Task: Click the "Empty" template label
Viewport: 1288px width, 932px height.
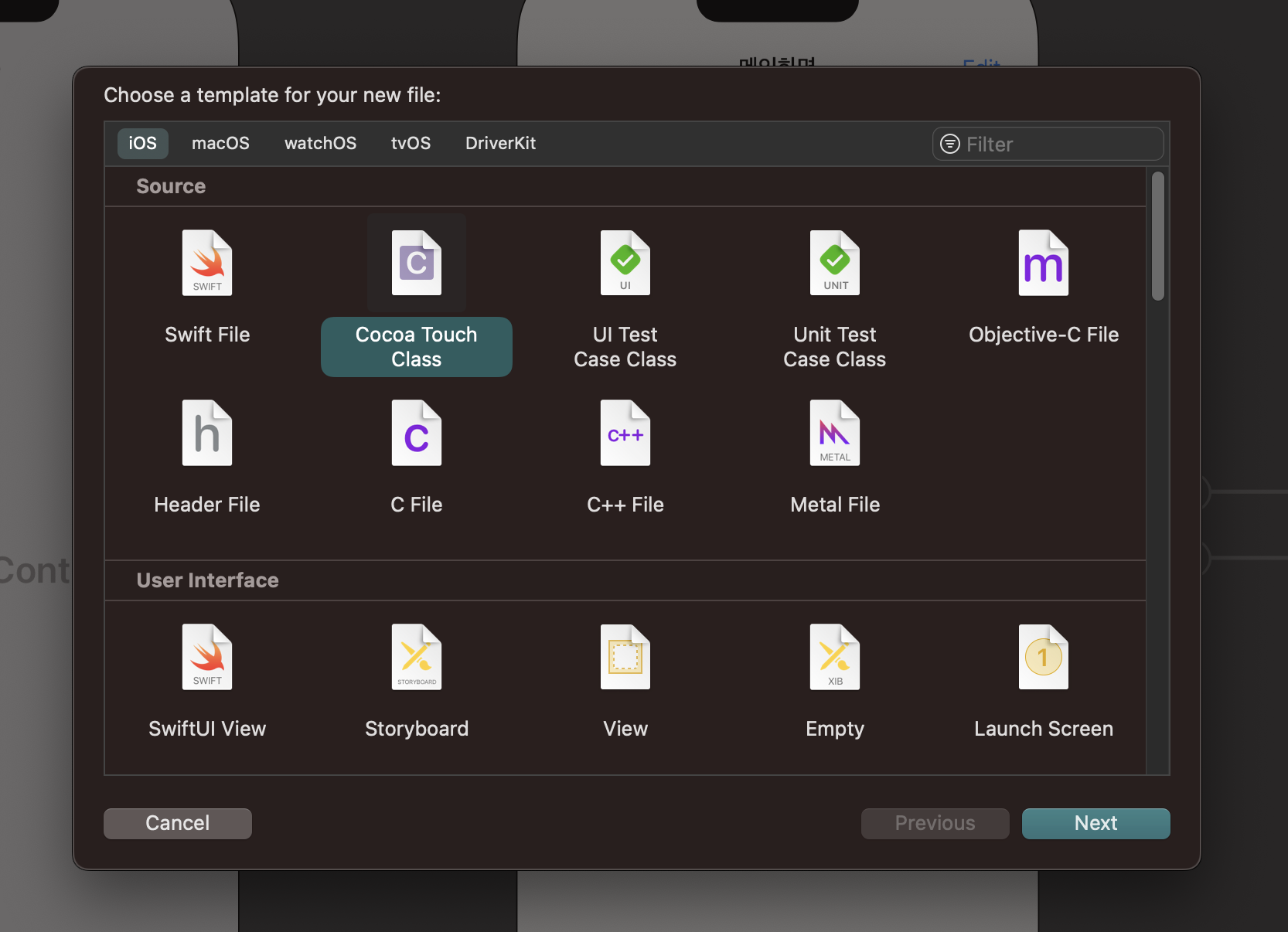Action: [835, 729]
